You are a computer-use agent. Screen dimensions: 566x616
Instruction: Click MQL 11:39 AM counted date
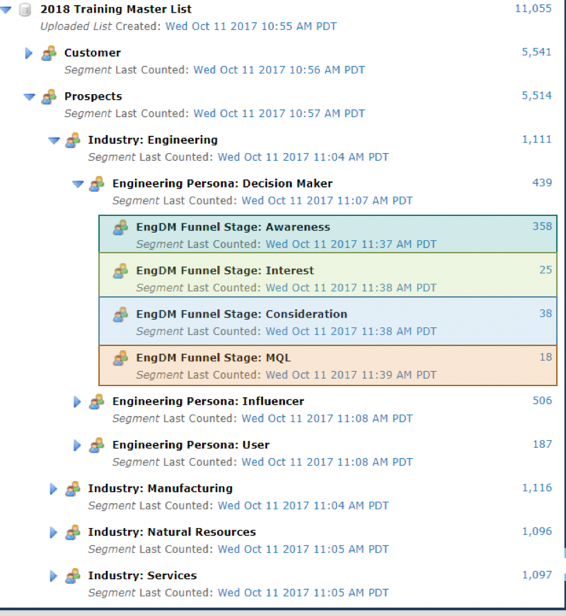[x=351, y=375]
